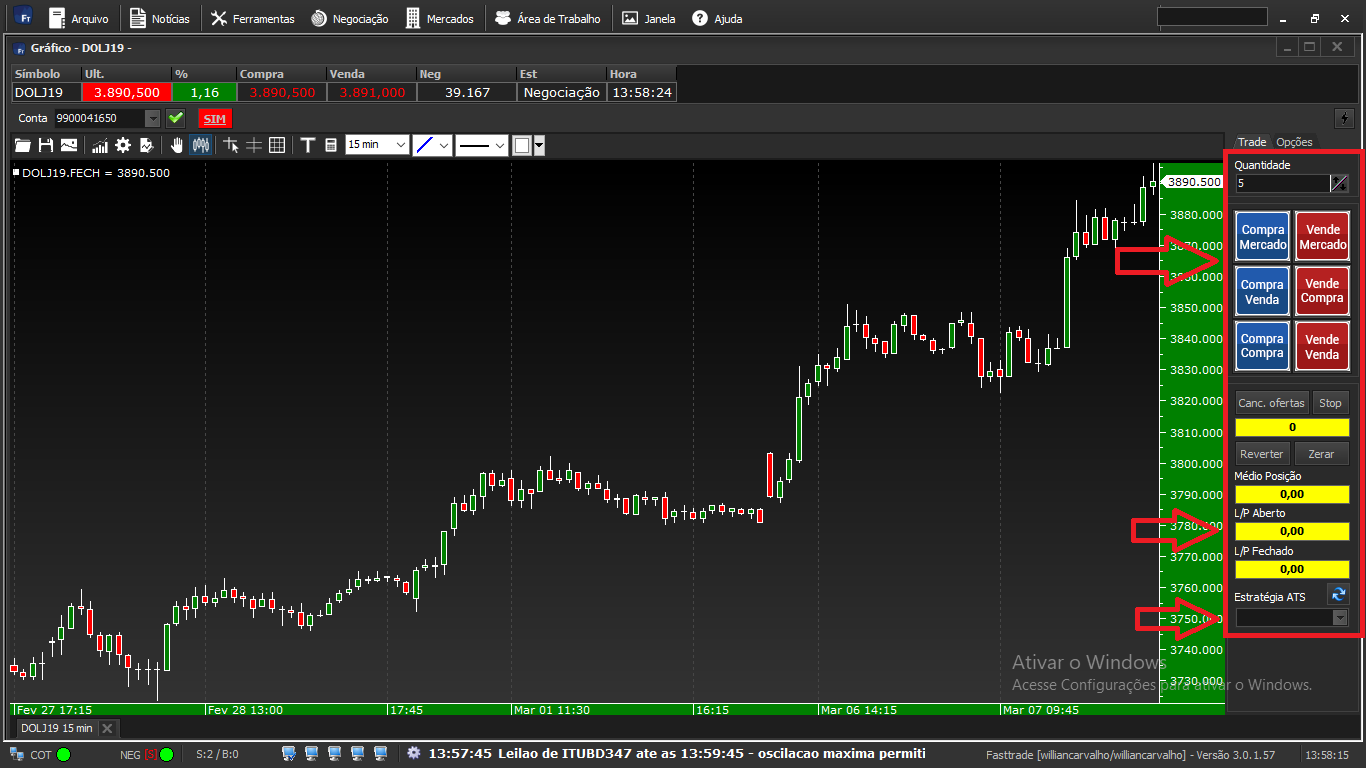Click the DOLJ19 symbol cell

pyautogui.click(x=46, y=92)
